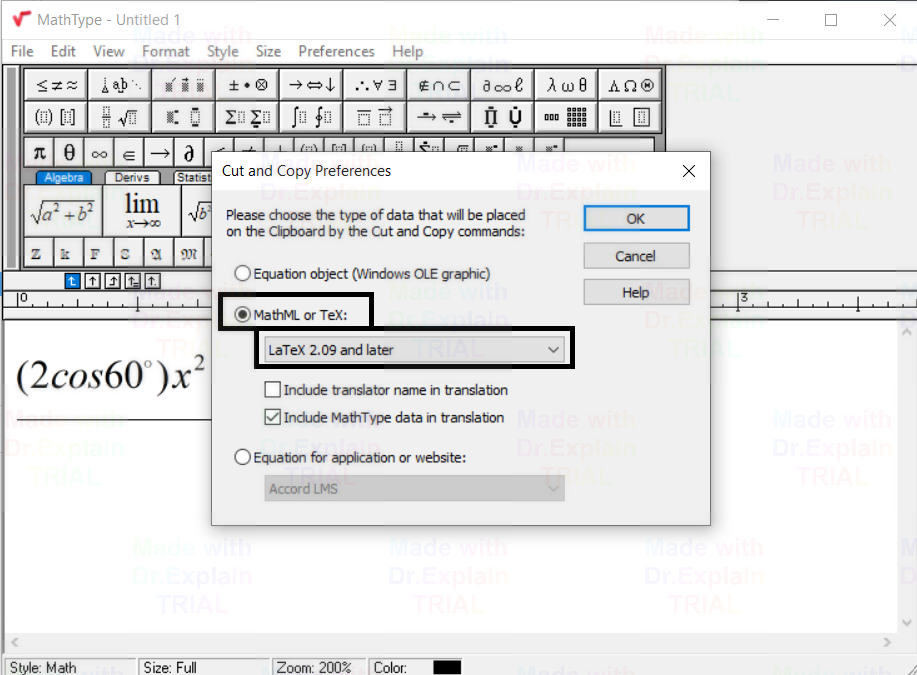Viewport: 917px width, 675px height.
Task: Open the File menu
Action: point(22,51)
